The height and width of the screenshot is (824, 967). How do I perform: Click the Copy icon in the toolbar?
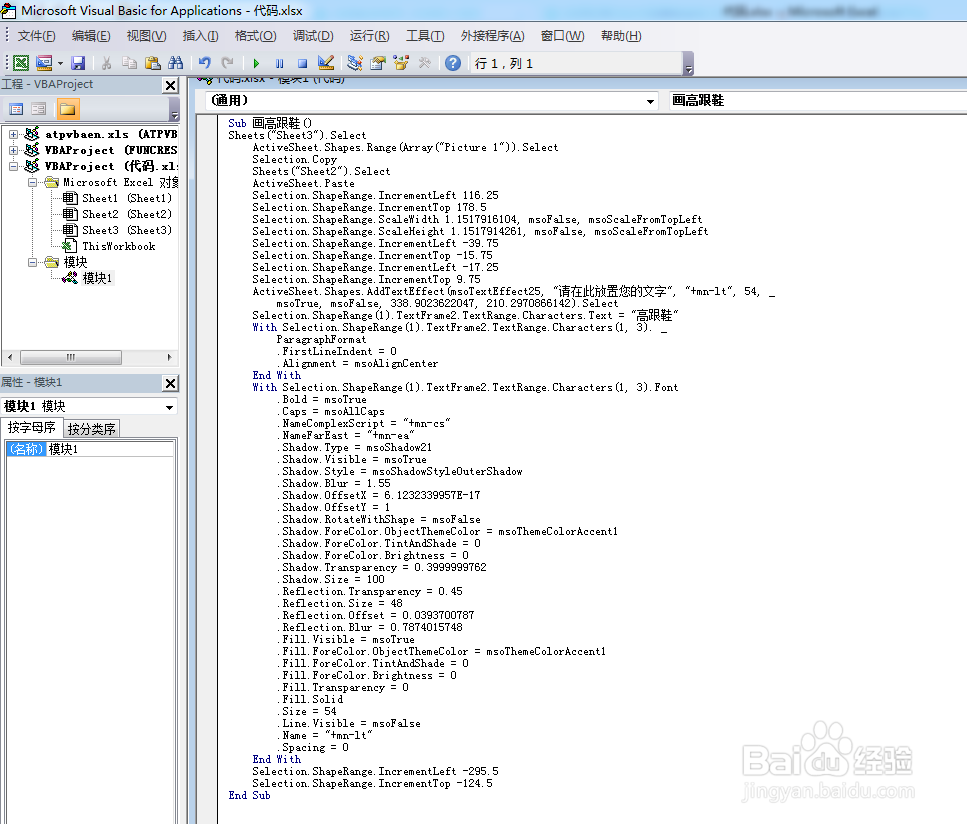tap(129, 63)
